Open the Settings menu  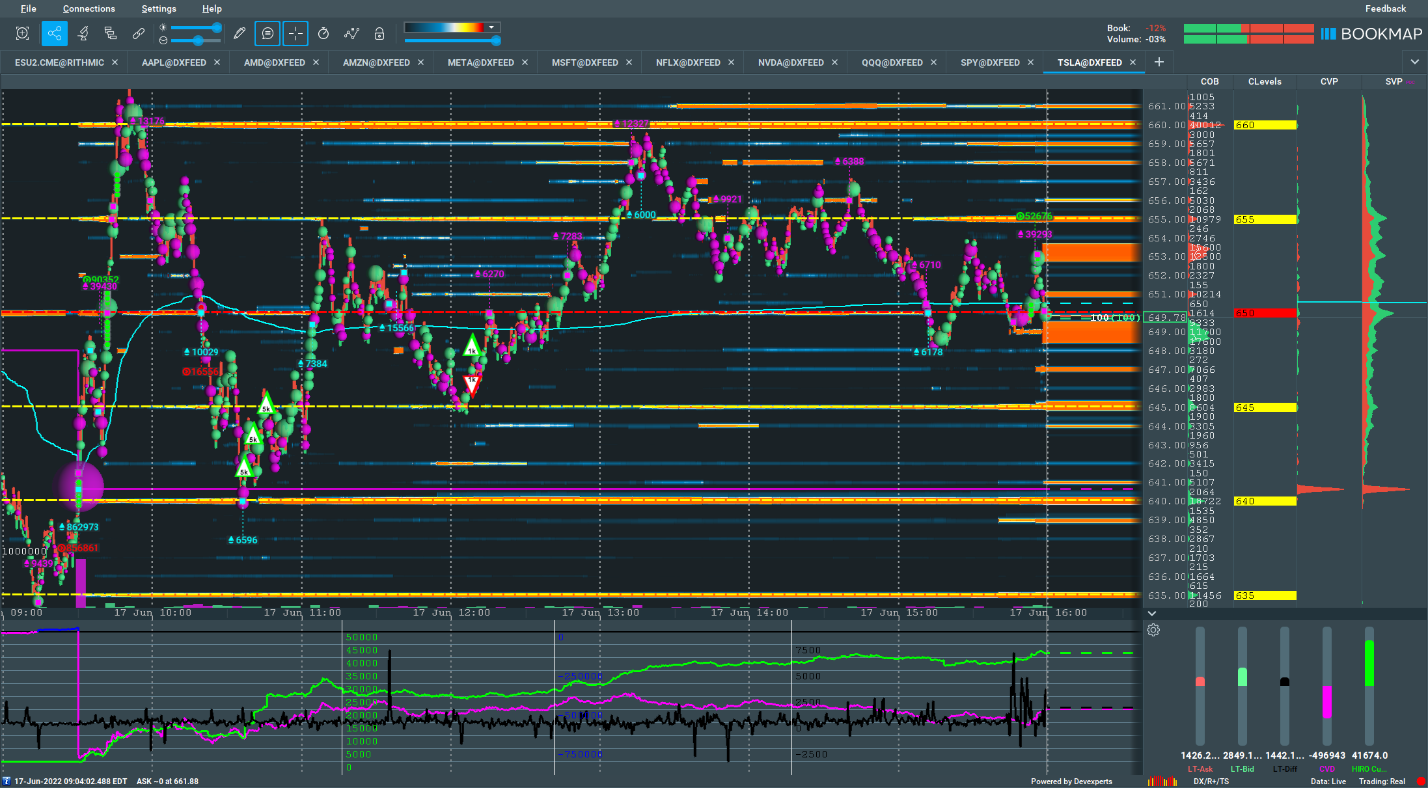(x=159, y=8)
